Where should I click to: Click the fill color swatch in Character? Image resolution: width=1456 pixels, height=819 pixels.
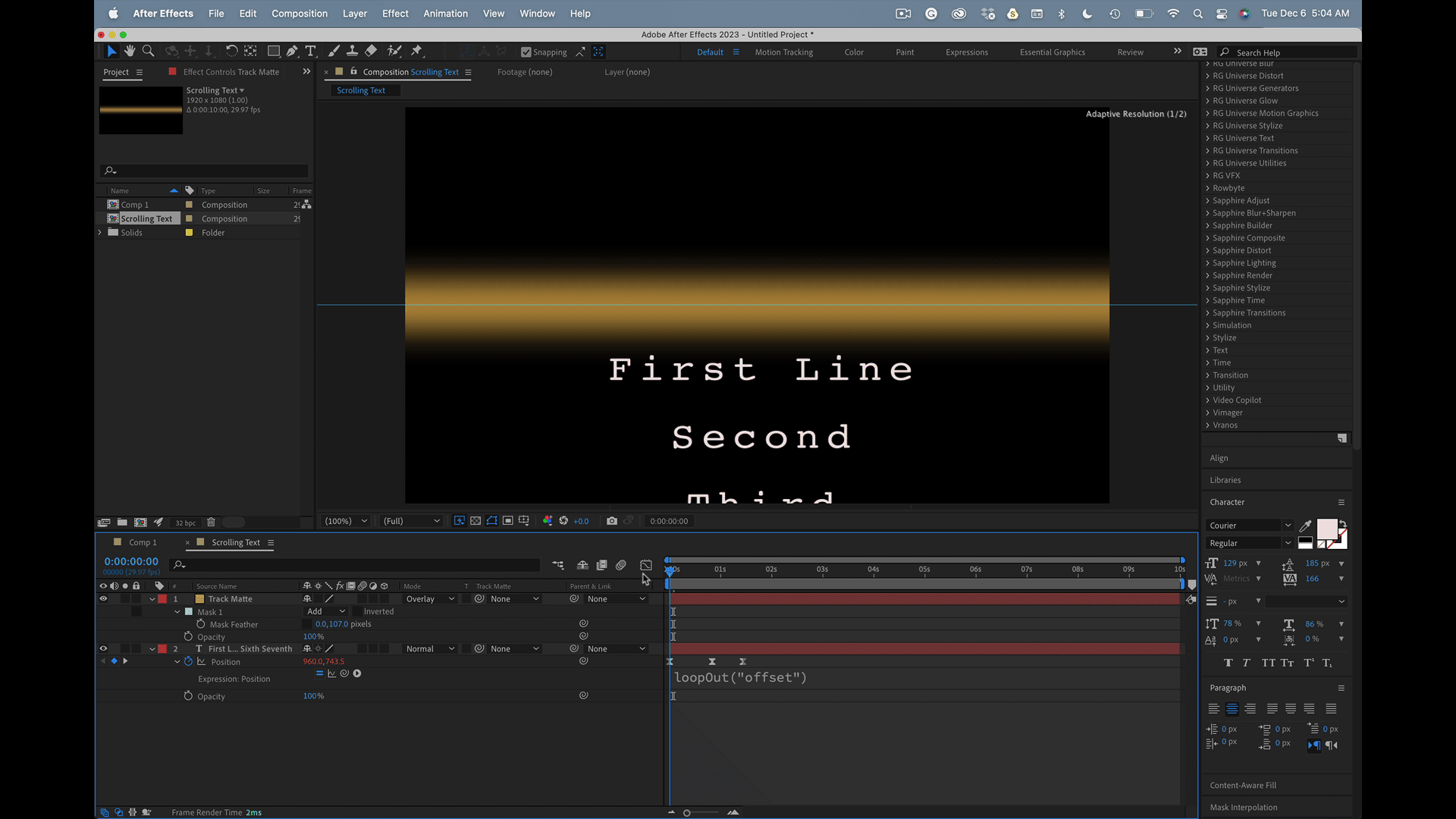click(1326, 529)
